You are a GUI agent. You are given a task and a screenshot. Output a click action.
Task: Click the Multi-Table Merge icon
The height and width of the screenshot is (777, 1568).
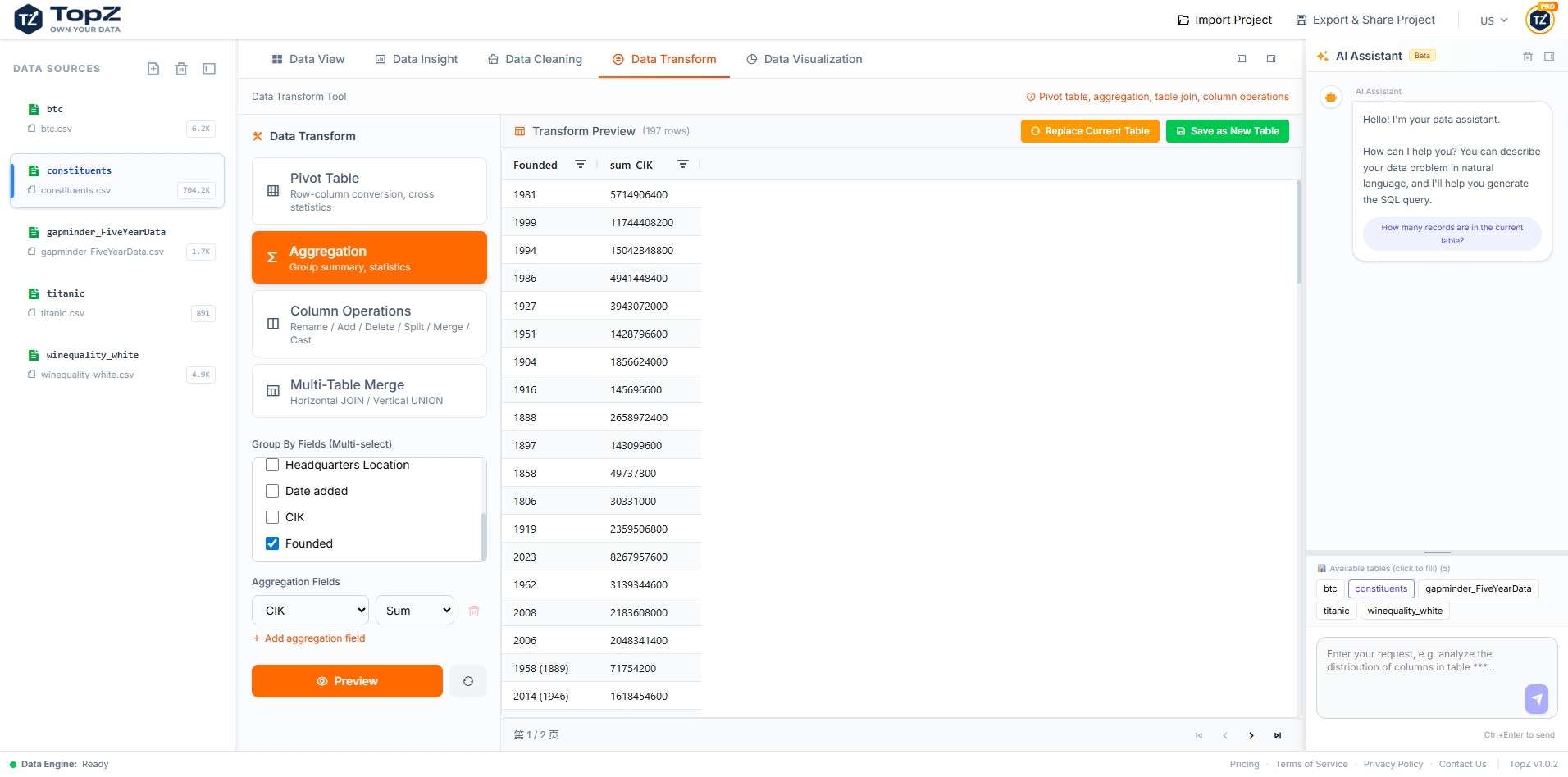click(x=273, y=391)
